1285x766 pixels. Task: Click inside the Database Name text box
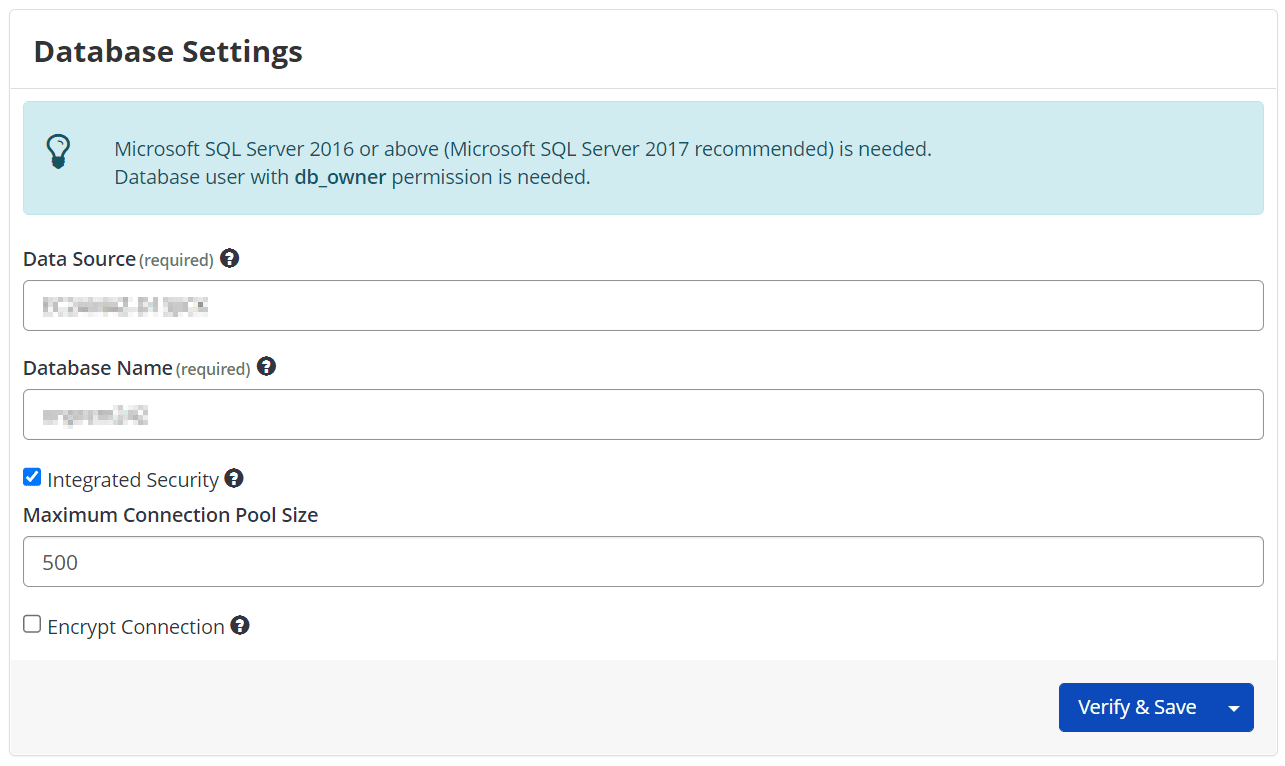[642, 413]
